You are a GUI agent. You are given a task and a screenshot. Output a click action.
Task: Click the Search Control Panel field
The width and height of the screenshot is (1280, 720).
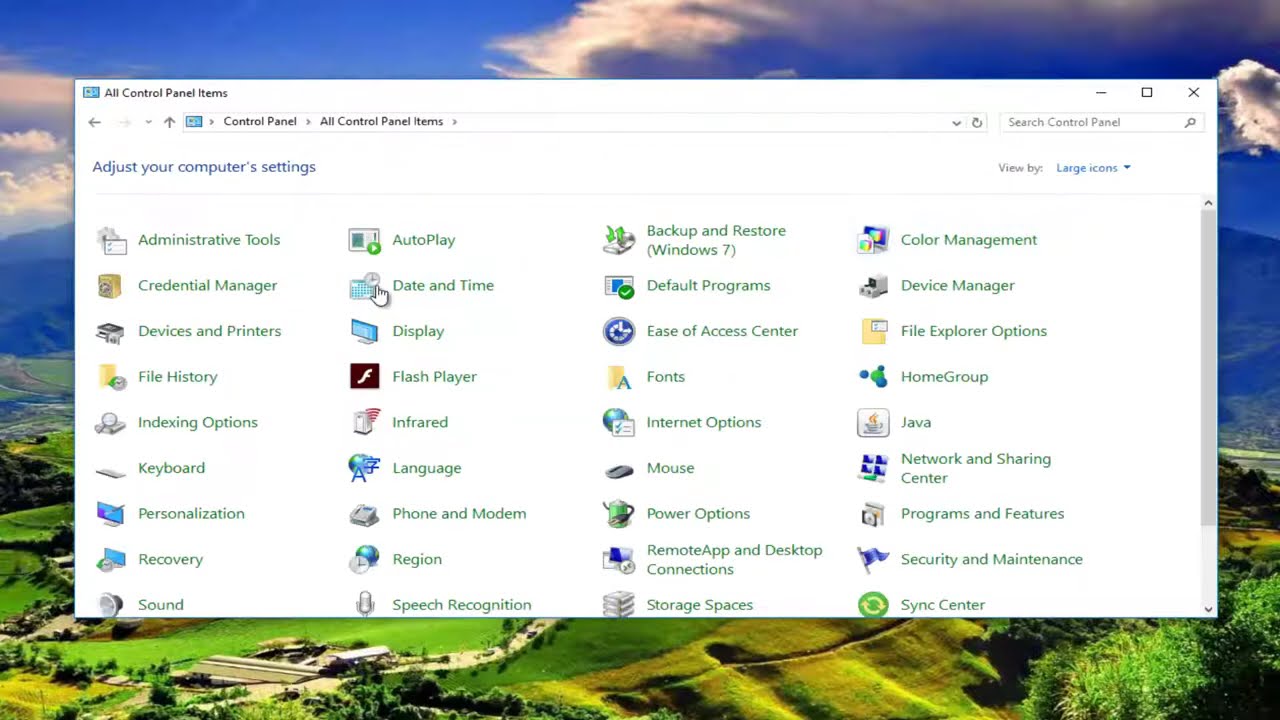[1101, 122]
